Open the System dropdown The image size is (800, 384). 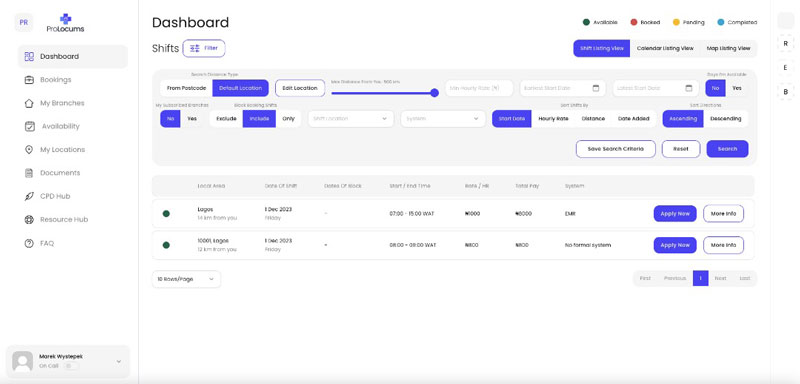443,119
